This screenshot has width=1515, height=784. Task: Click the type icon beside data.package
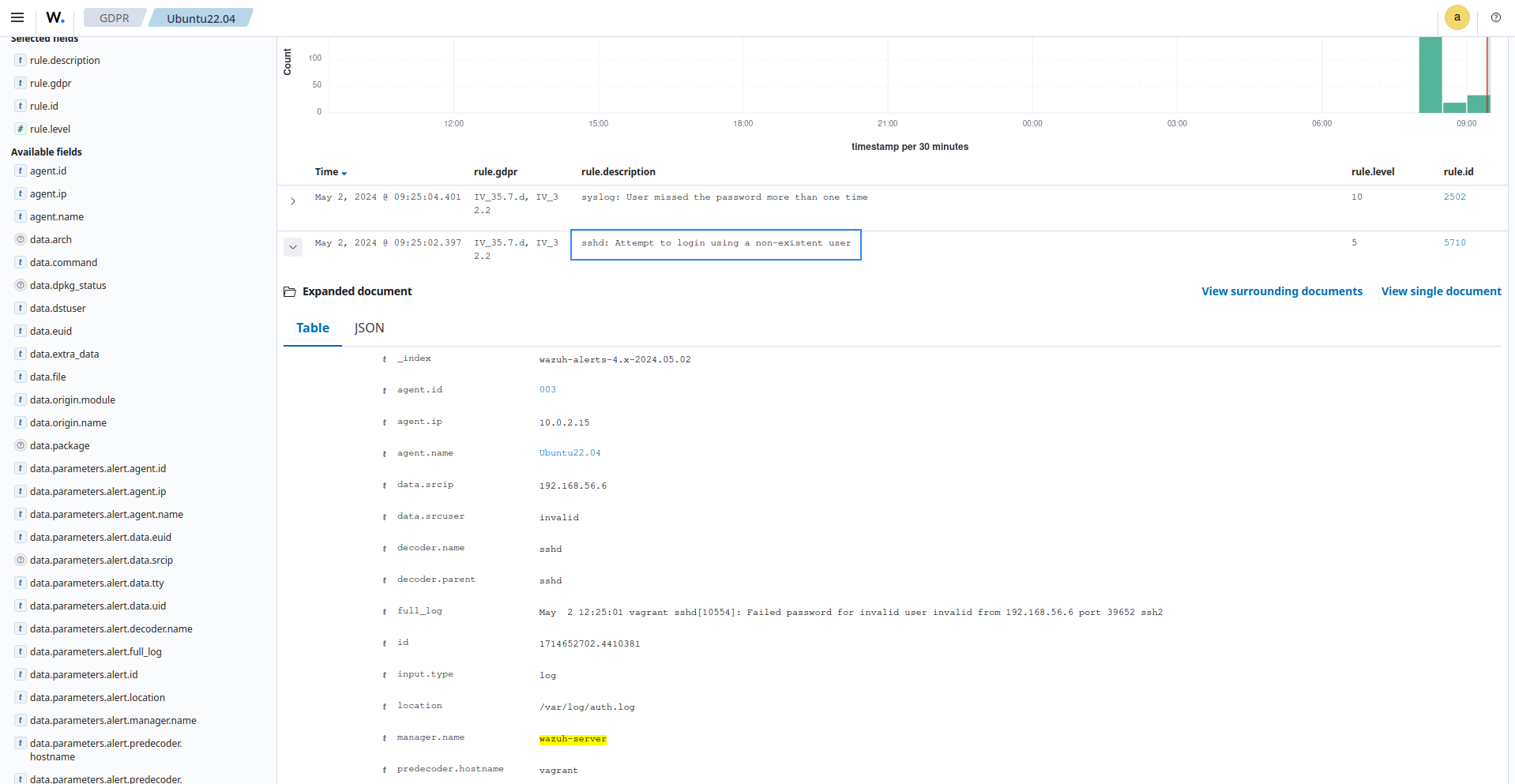click(x=21, y=446)
